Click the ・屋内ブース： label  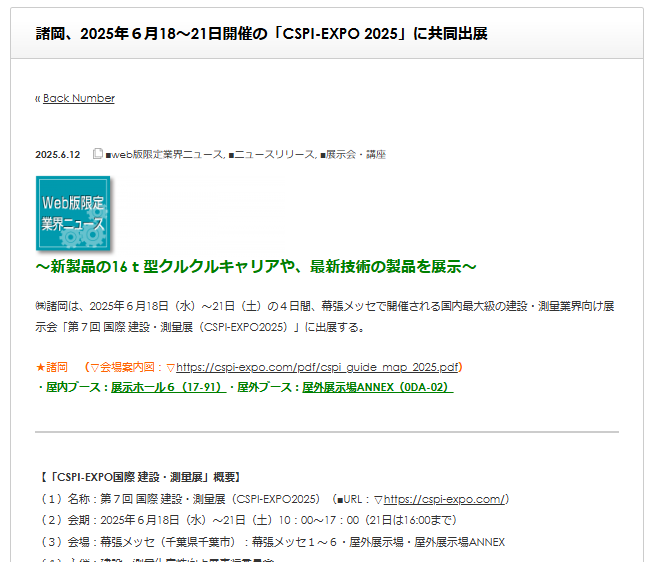click(73, 387)
